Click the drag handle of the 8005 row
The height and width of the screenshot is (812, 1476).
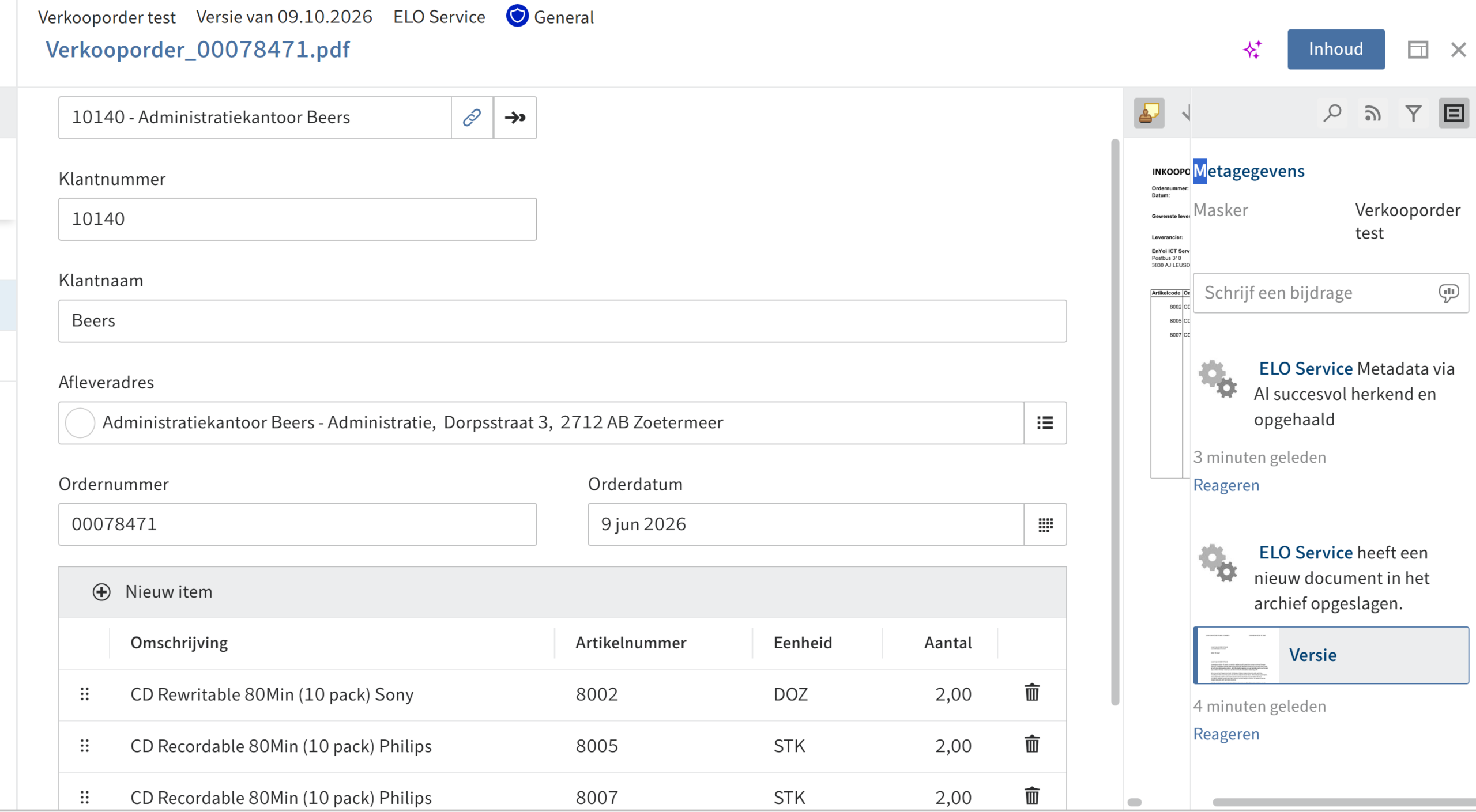pyautogui.click(x=85, y=746)
